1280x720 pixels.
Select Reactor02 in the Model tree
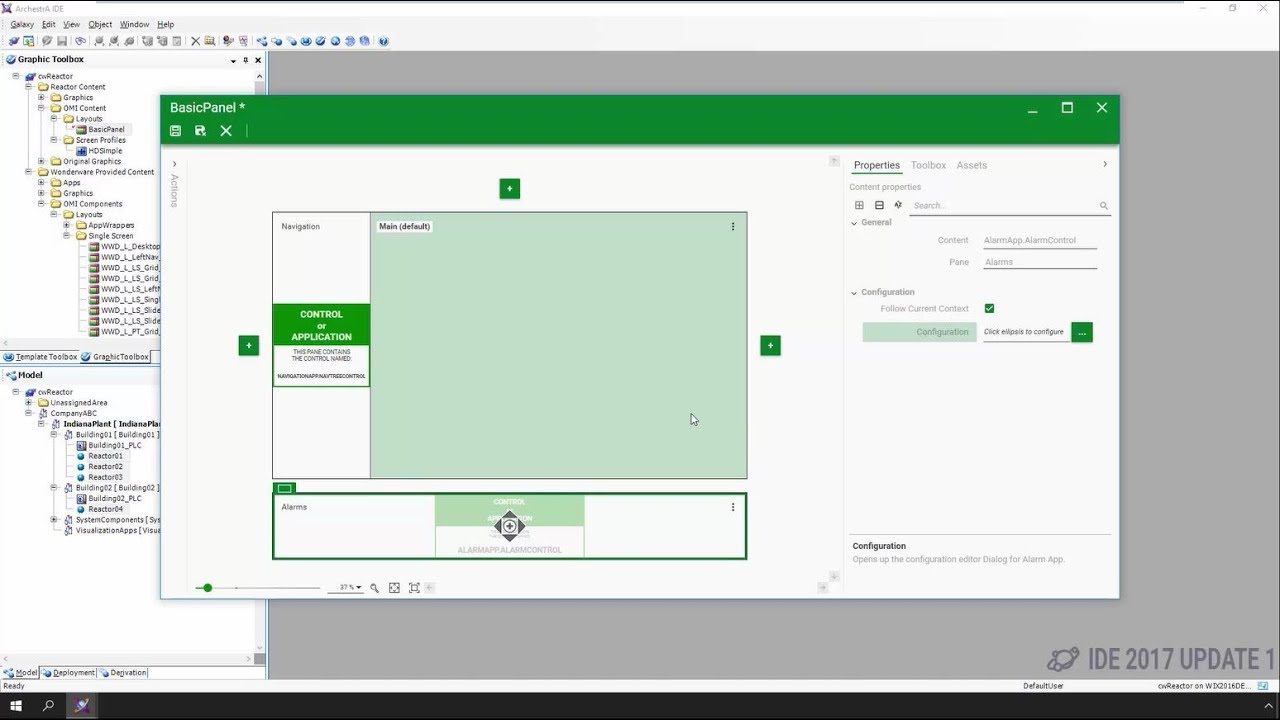click(99, 467)
